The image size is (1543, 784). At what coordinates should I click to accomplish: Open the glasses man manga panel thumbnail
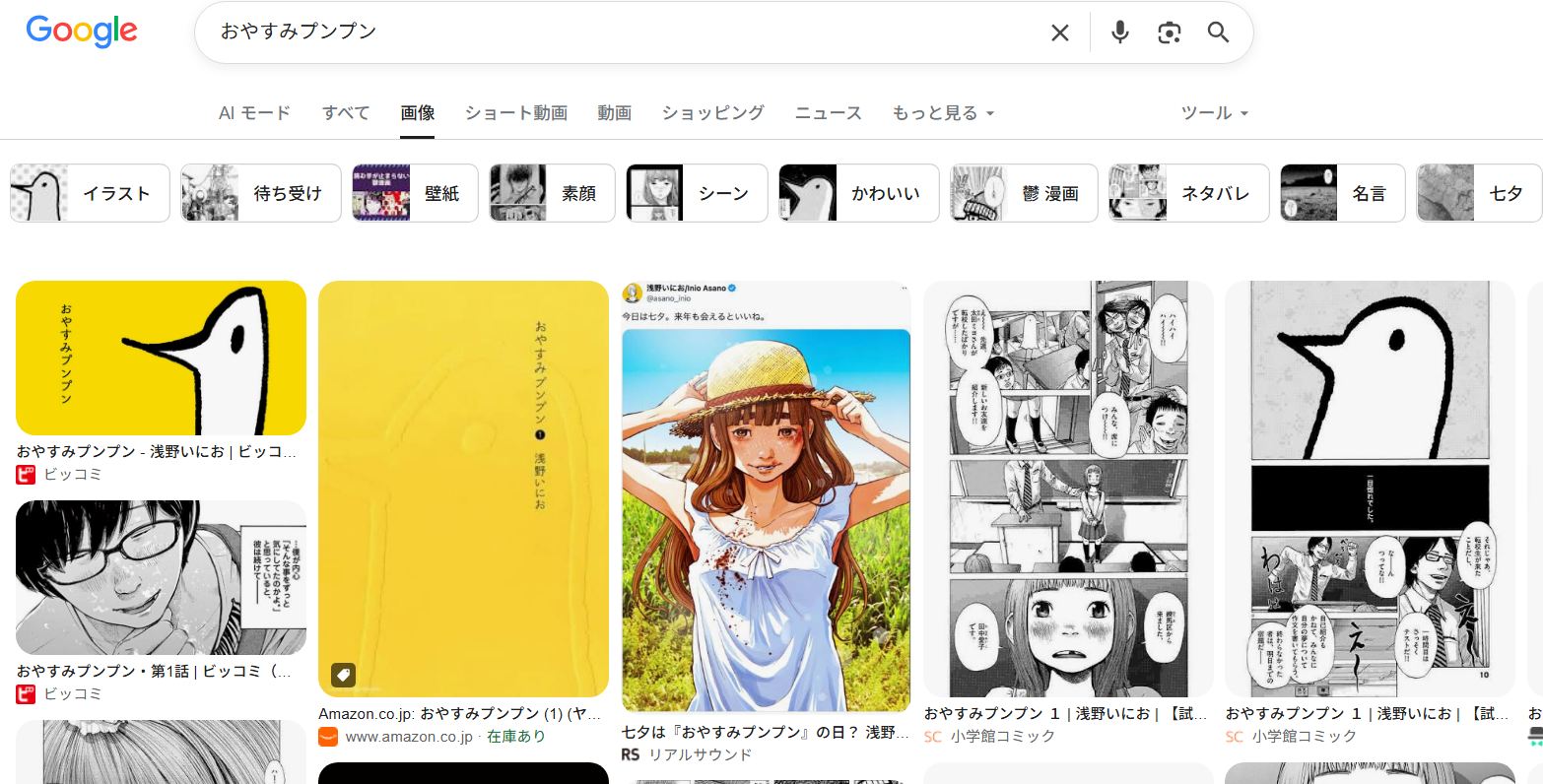click(161, 578)
